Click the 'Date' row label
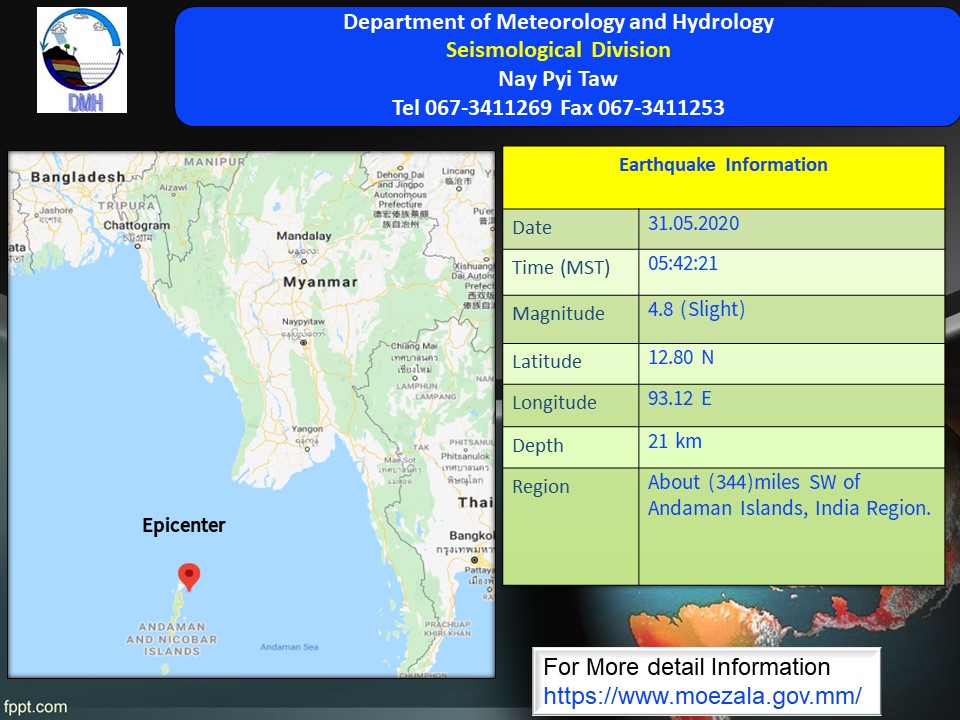 tap(532, 228)
